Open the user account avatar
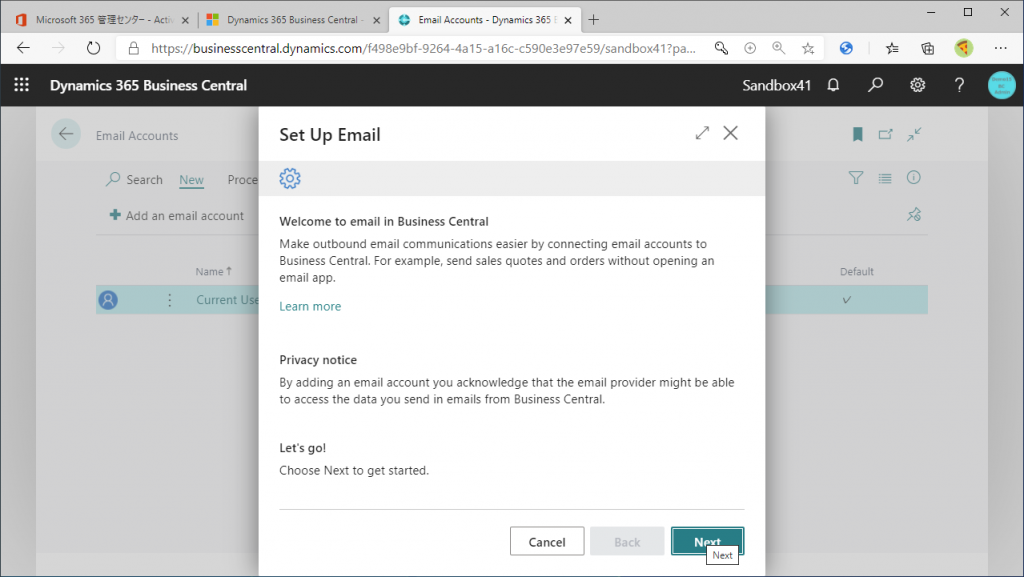 [1001, 86]
